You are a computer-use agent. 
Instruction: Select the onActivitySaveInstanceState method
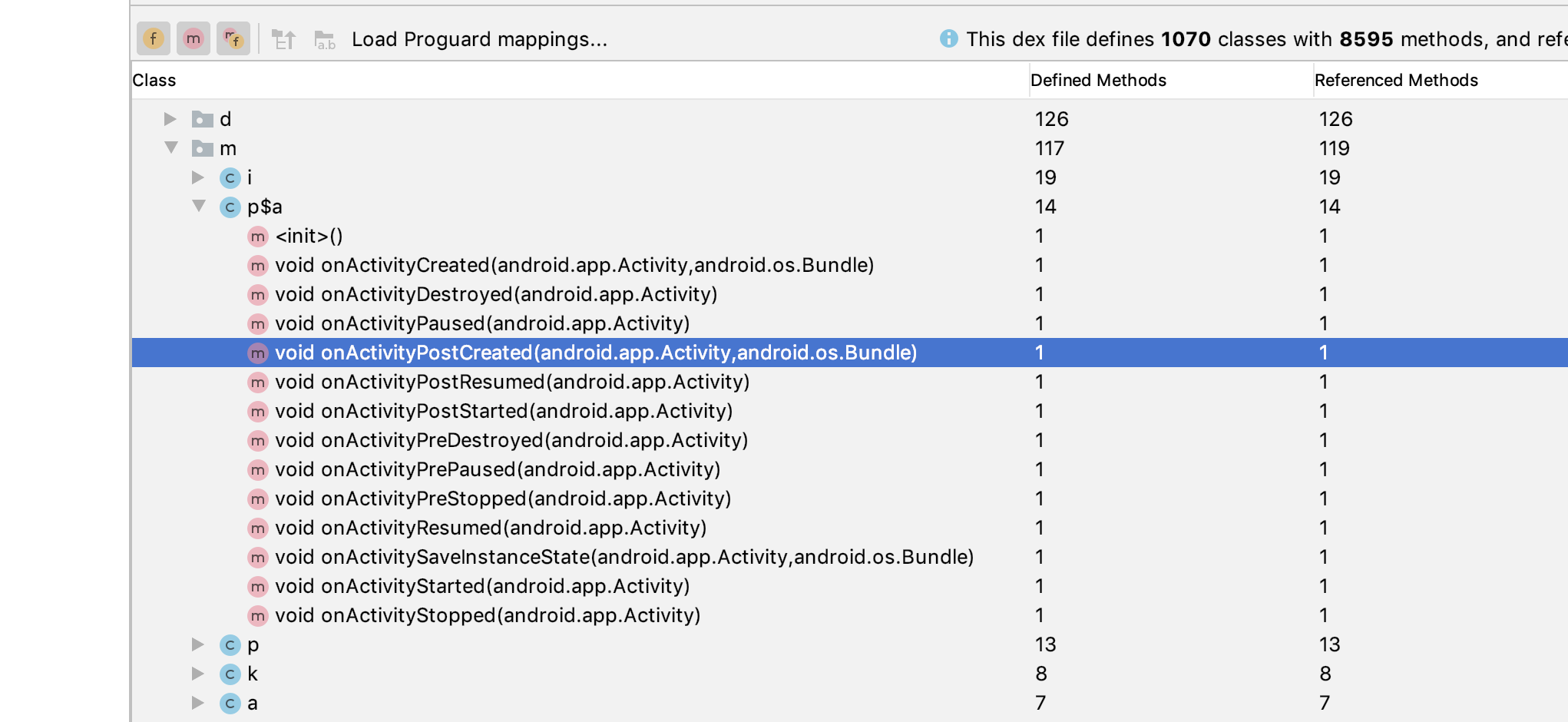click(624, 557)
